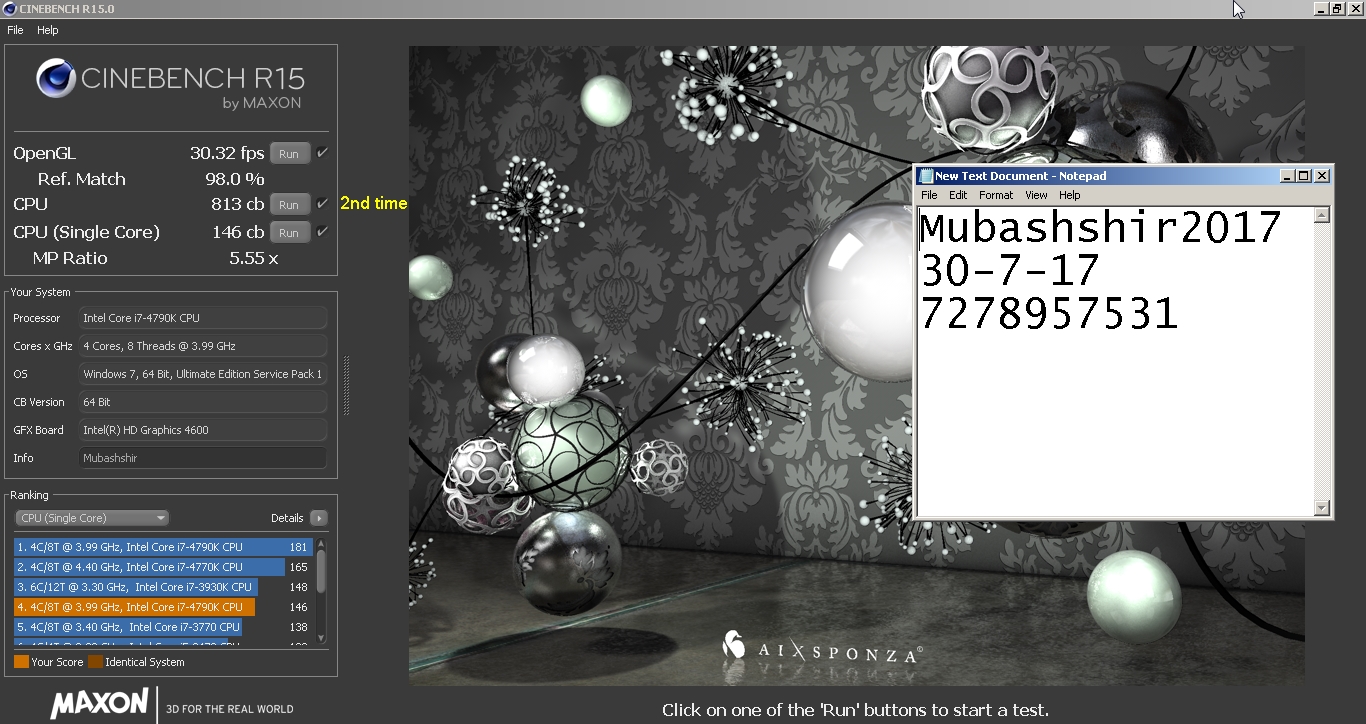Open the CPU (Single Core) ranking dropdown
The width and height of the screenshot is (1366, 724).
(92, 518)
